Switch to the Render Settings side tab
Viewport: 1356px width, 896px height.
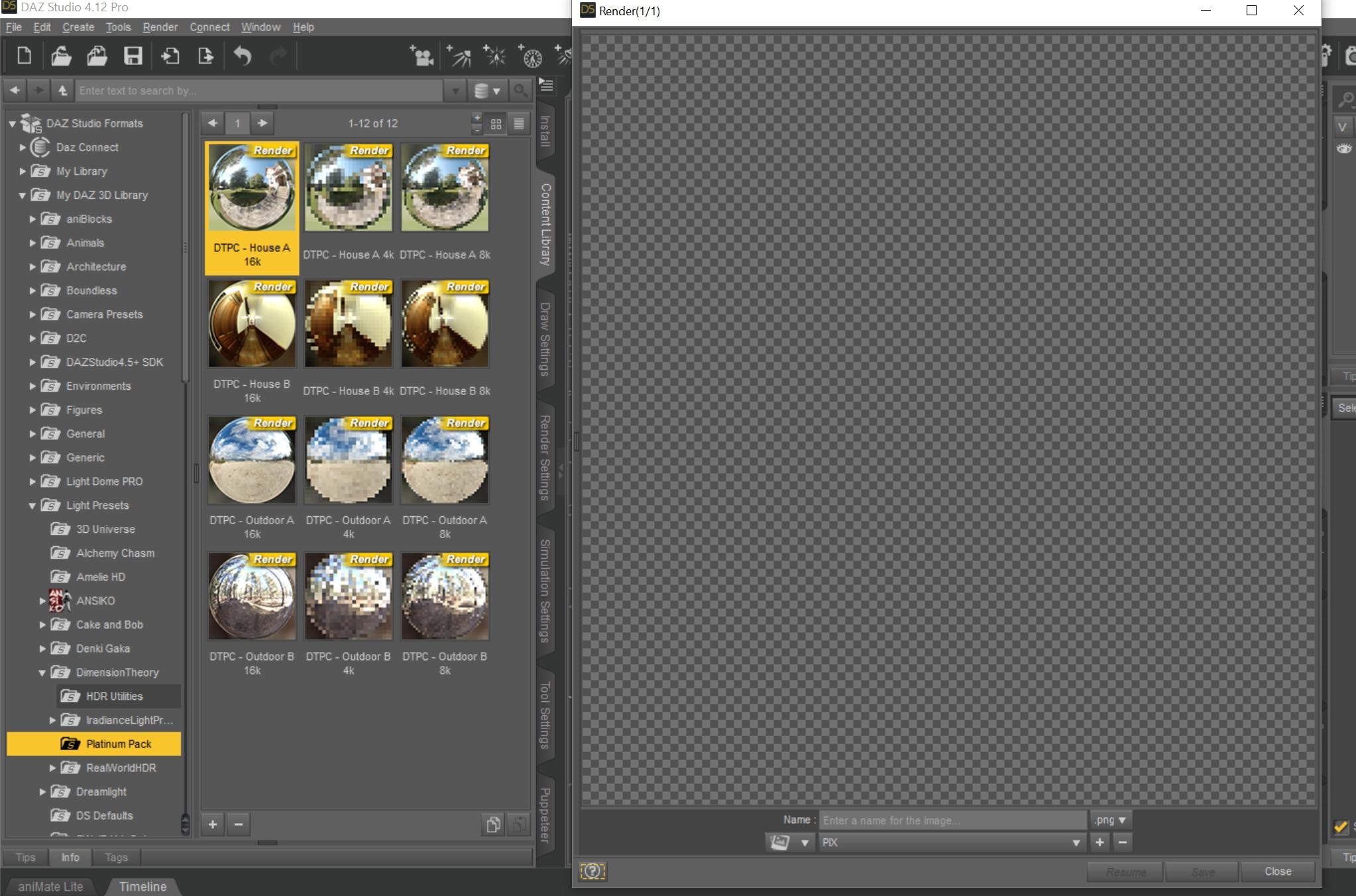point(545,457)
